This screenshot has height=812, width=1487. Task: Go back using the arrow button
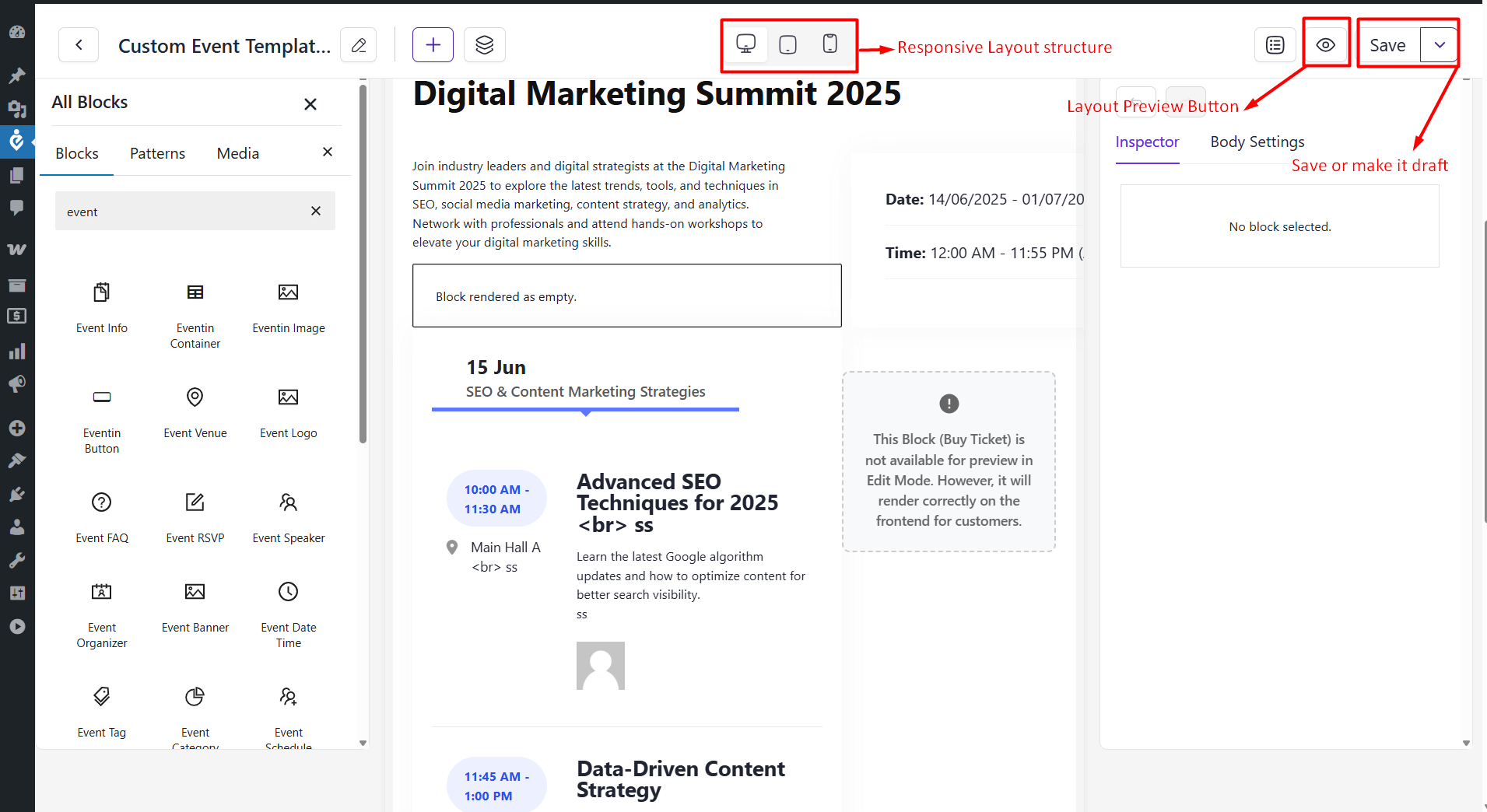click(78, 44)
